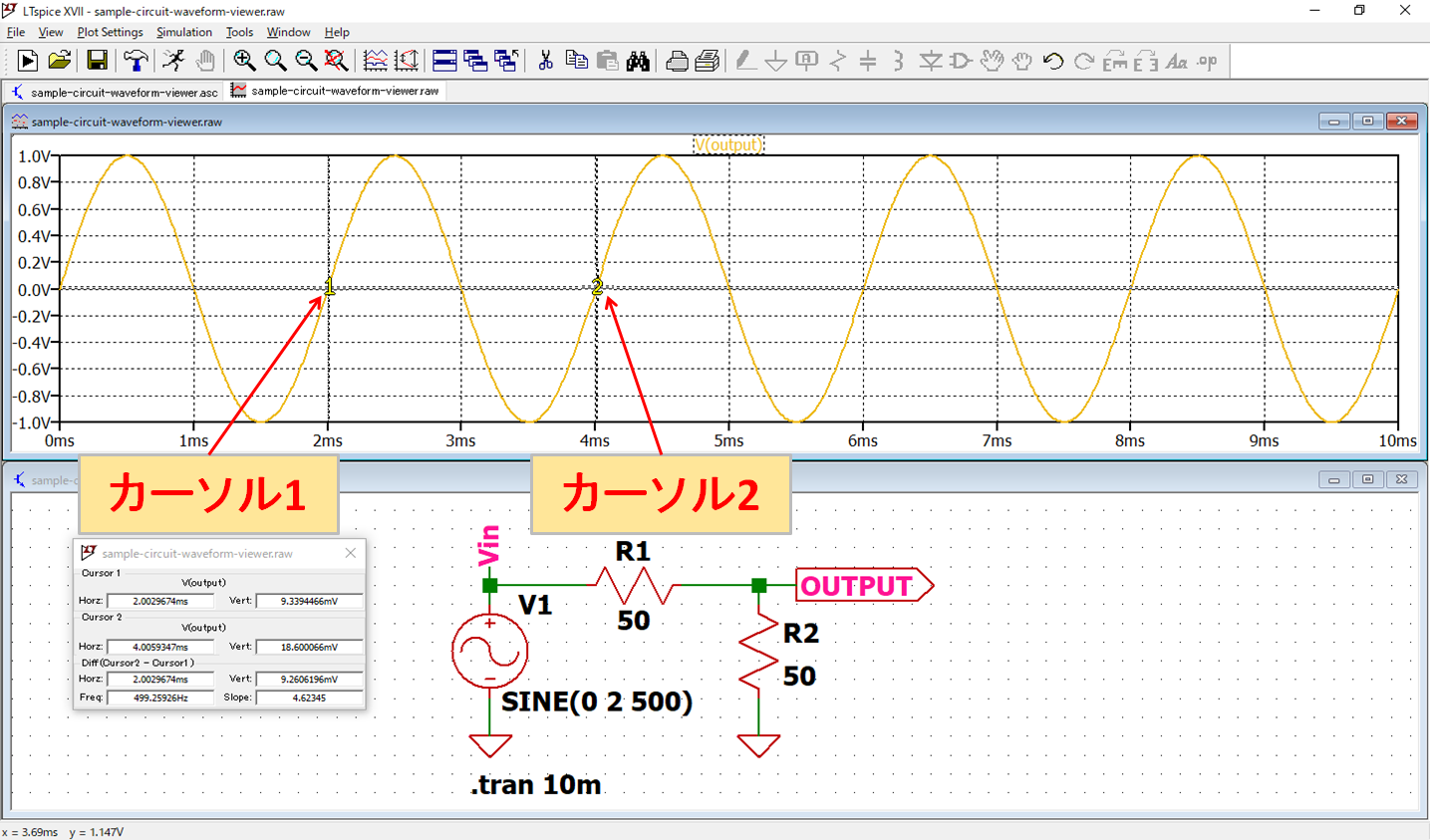Place a diode component
1430x840 pixels.
(x=930, y=61)
